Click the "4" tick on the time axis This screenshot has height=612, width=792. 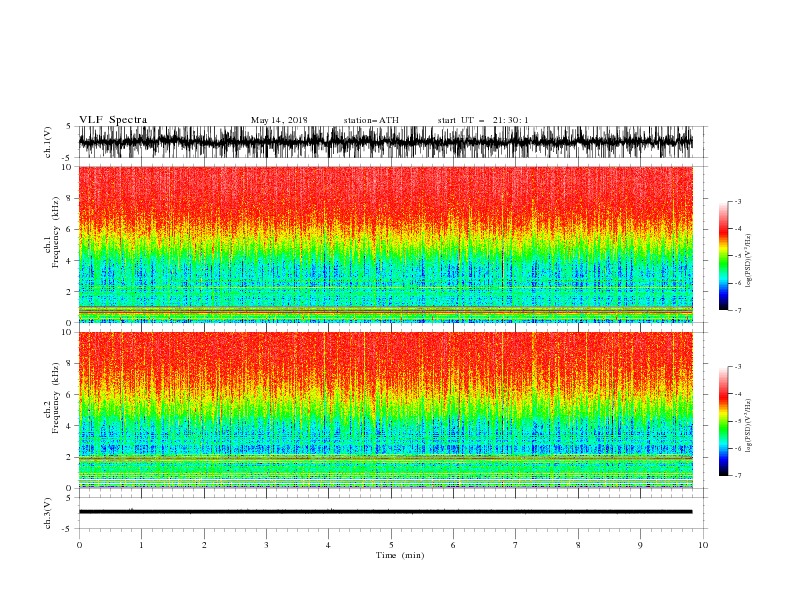[x=328, y=545]
